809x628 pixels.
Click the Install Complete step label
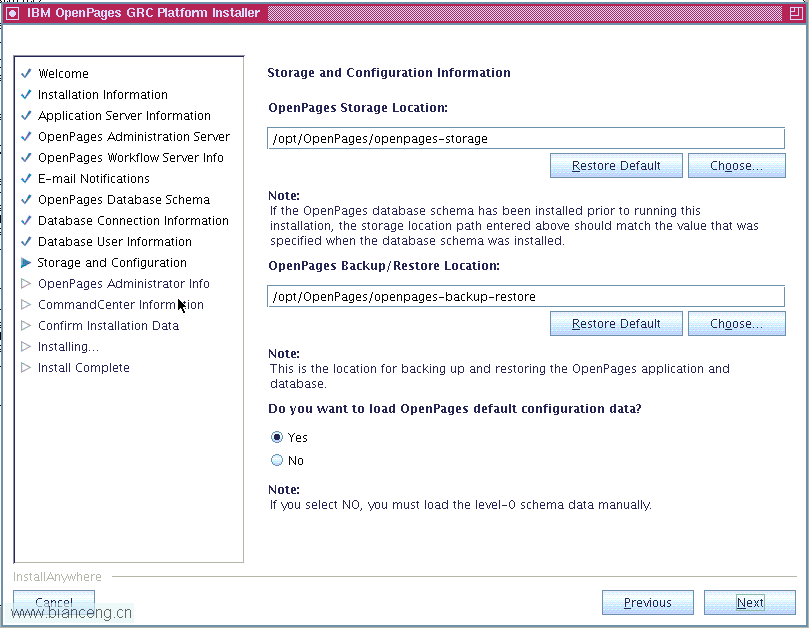point(84,367)
